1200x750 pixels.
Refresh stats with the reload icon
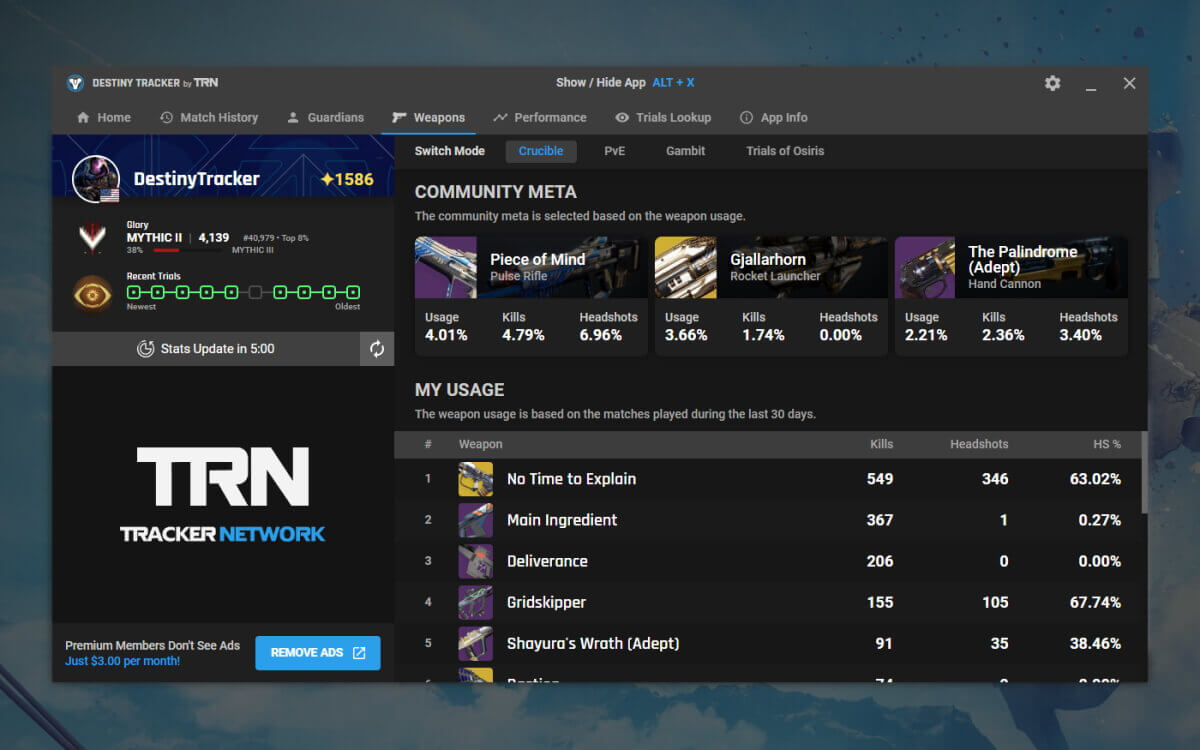coord(377,349)
